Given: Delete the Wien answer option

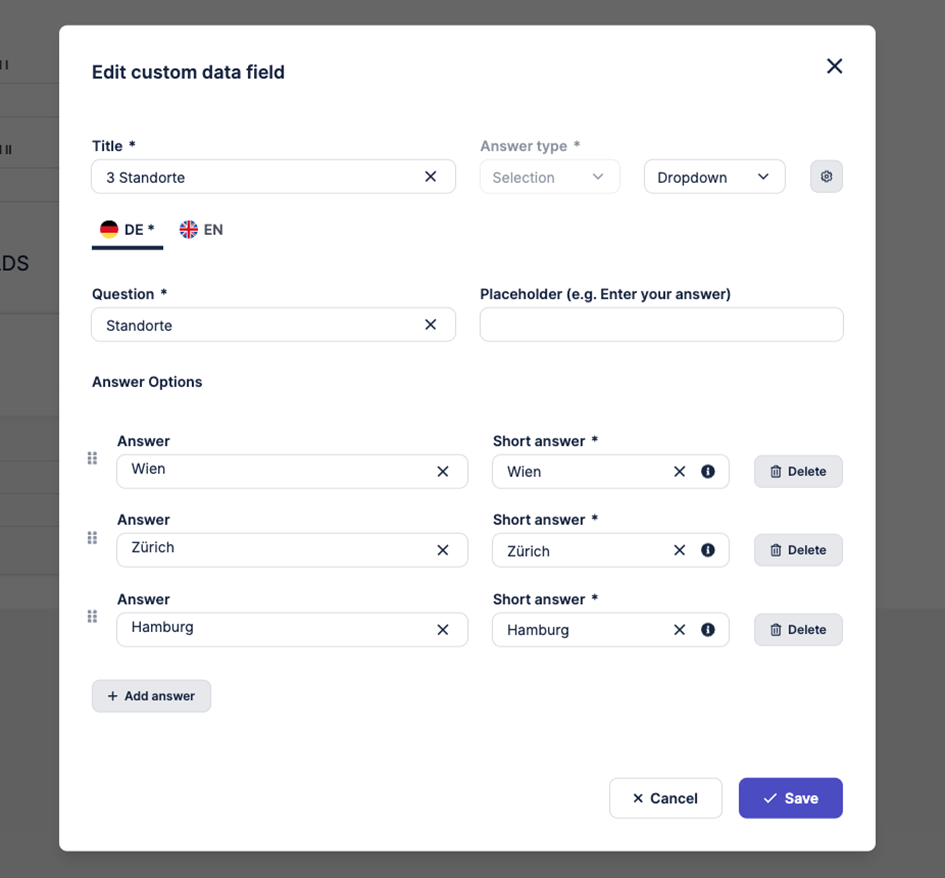Looking at the screenshot, I should 798,472.
